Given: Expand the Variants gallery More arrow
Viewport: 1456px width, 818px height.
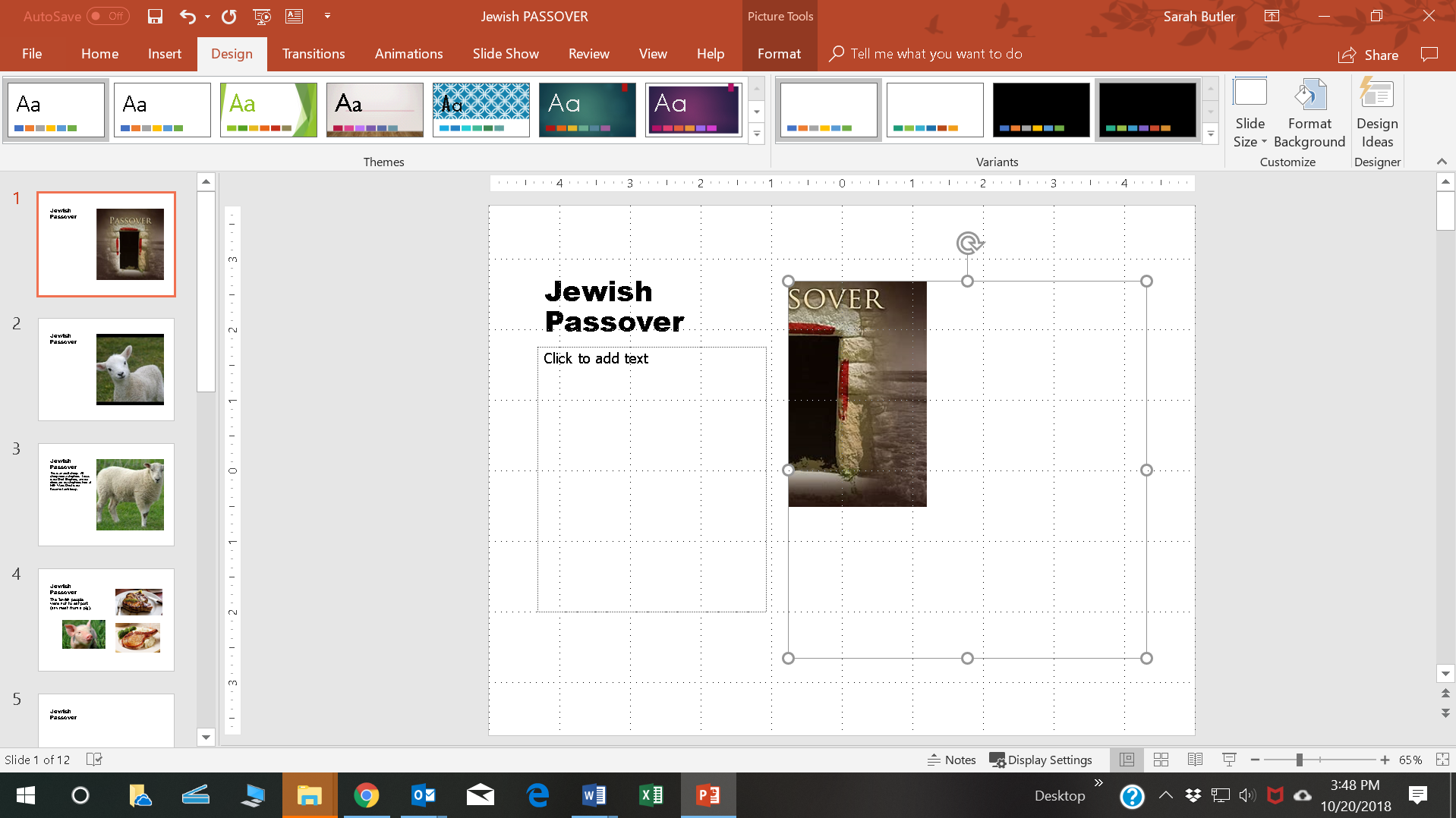Looking at the screenshot, I should click(1211, 135).
